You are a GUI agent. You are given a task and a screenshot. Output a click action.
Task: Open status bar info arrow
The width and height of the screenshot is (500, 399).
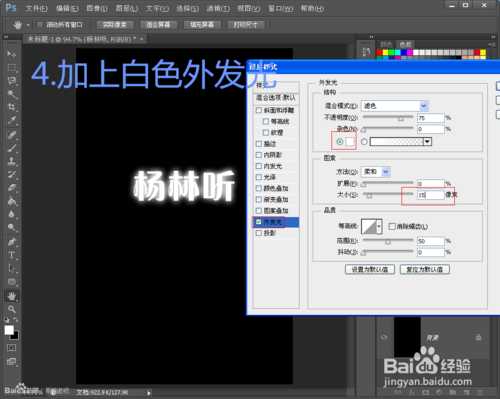[149, 393]
